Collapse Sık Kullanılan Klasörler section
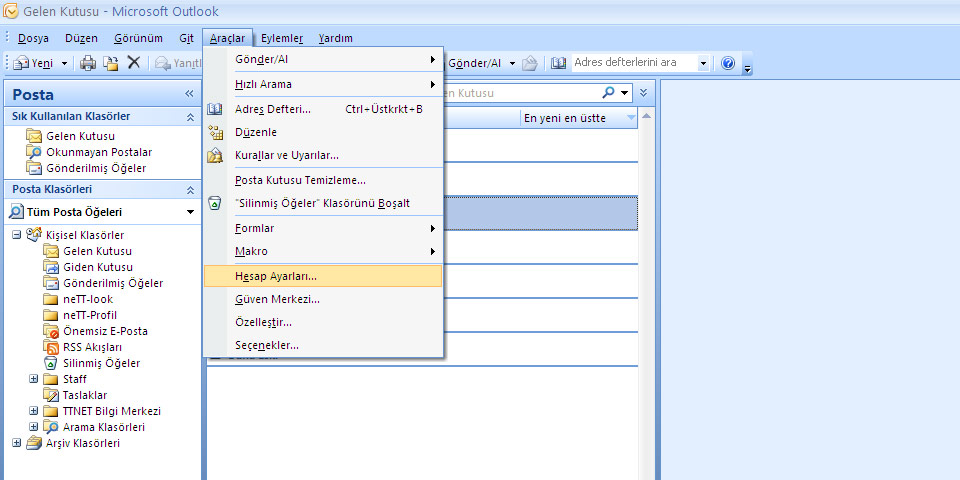Viewport: 960px width, 480px height. (x=190, y=117)
